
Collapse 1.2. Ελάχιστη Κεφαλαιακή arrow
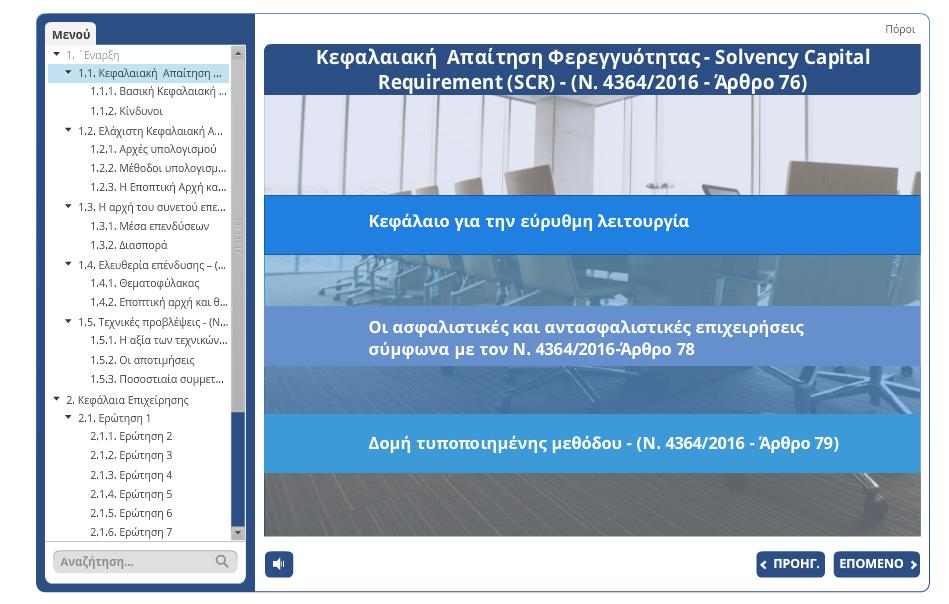pyautogui.click(x=68, y=130)
